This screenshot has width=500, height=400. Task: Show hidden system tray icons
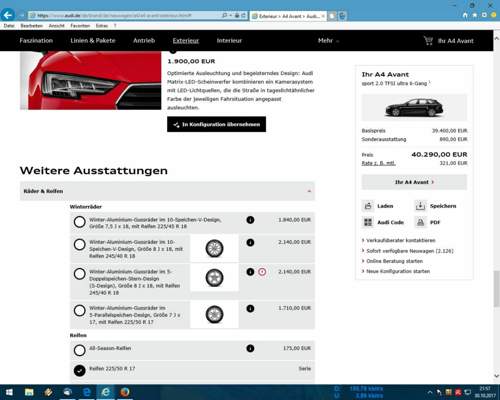(x=430, y=392)
